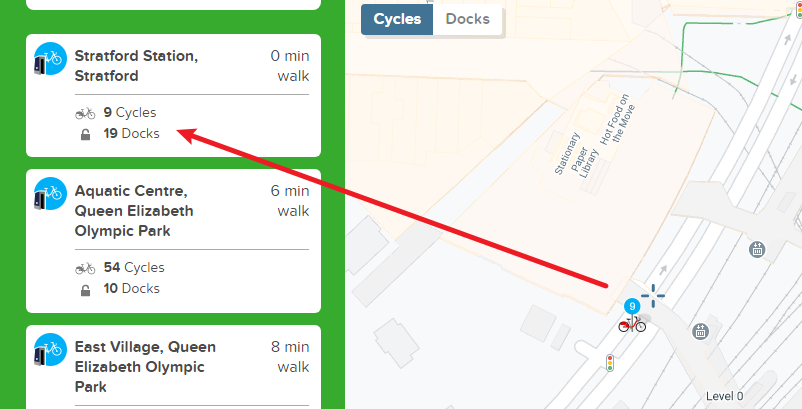Click the padlock icon beside 19 Docks
Image resolution: width=802 pixels, height=409 pixels.
[85, 134]
